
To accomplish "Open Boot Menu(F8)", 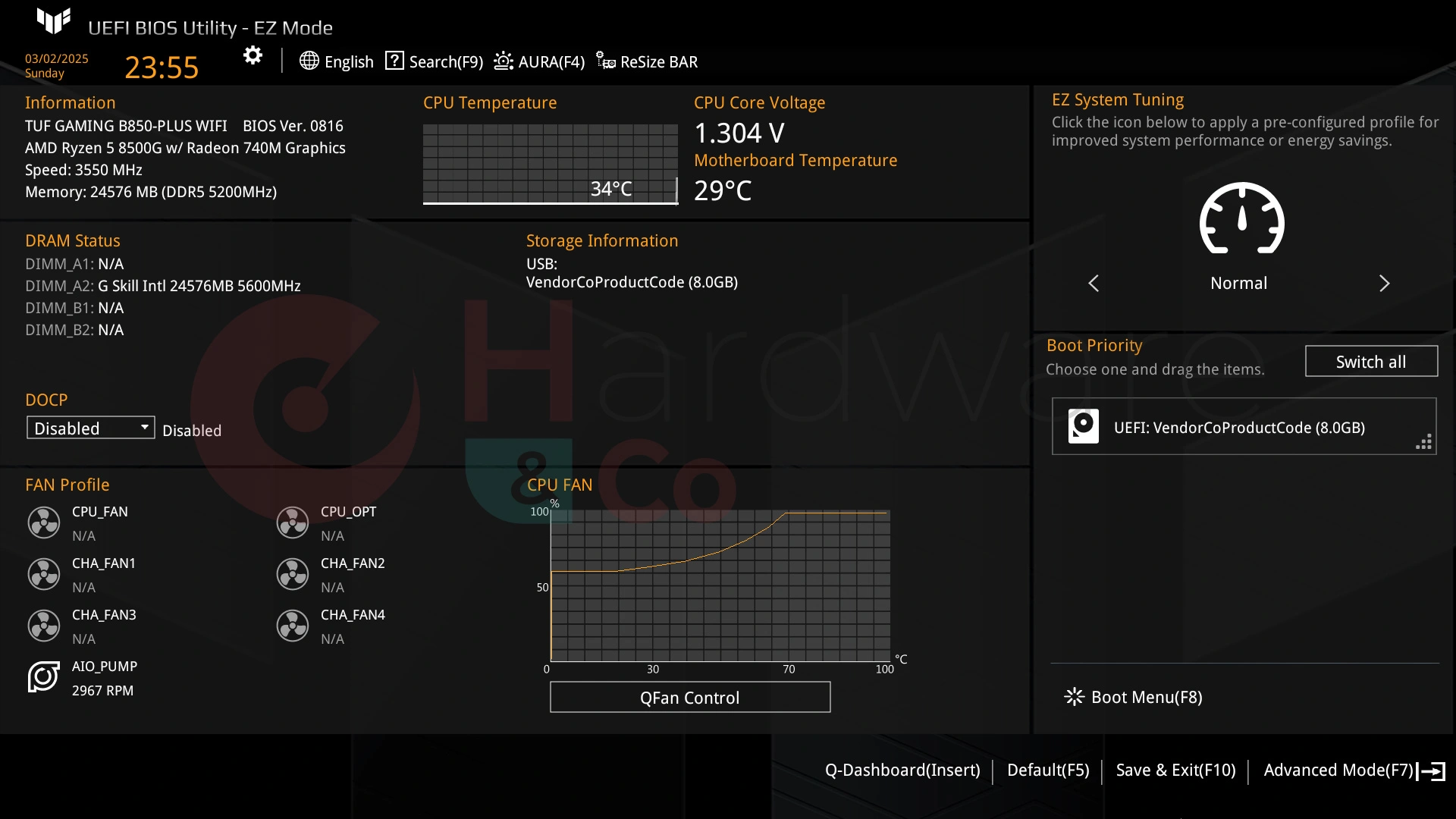I will tap(1147, 697).
